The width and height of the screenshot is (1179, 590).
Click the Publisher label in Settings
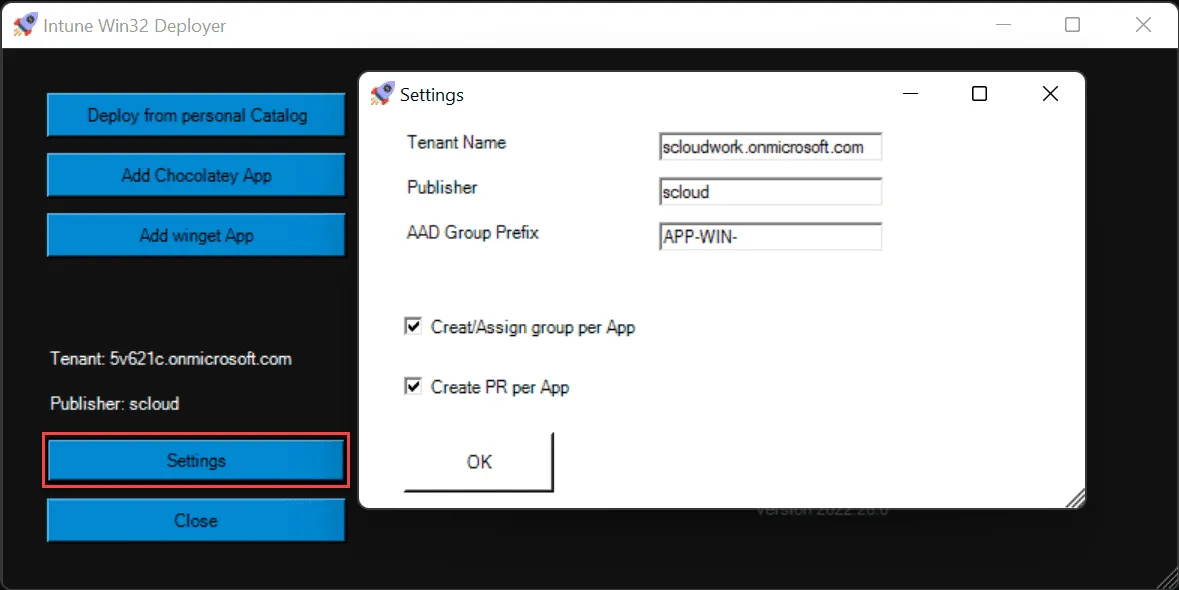[x=442, y=187]
